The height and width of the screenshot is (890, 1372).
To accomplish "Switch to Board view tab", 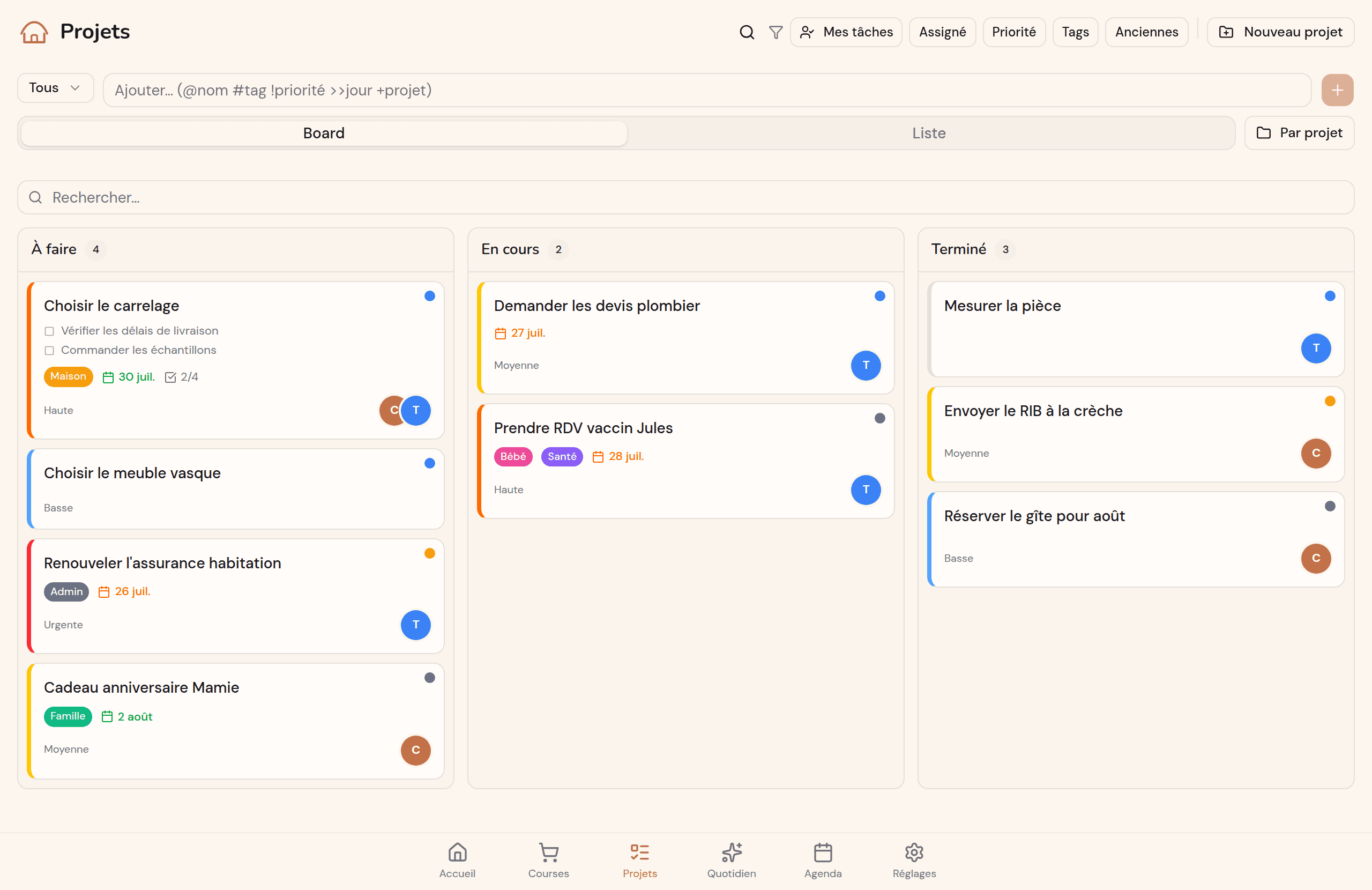I will (x=324, y=133).
